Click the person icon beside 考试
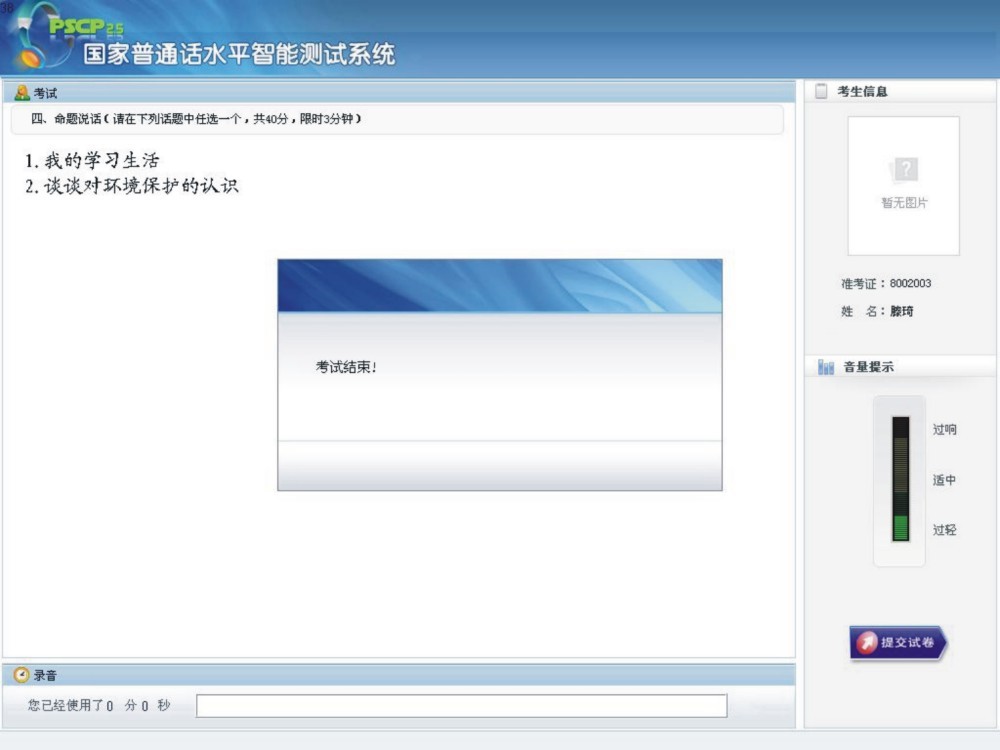 [22, 93]
